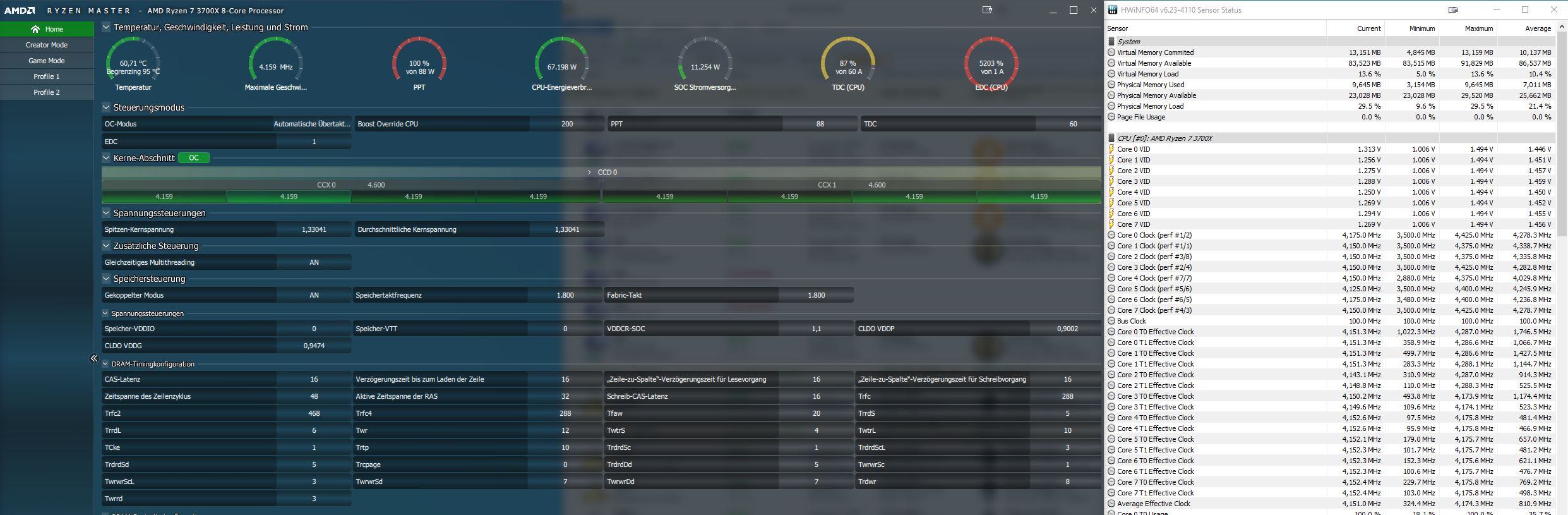Switch to Game Mode profile

pyautogui.click(x=47, y=61)
